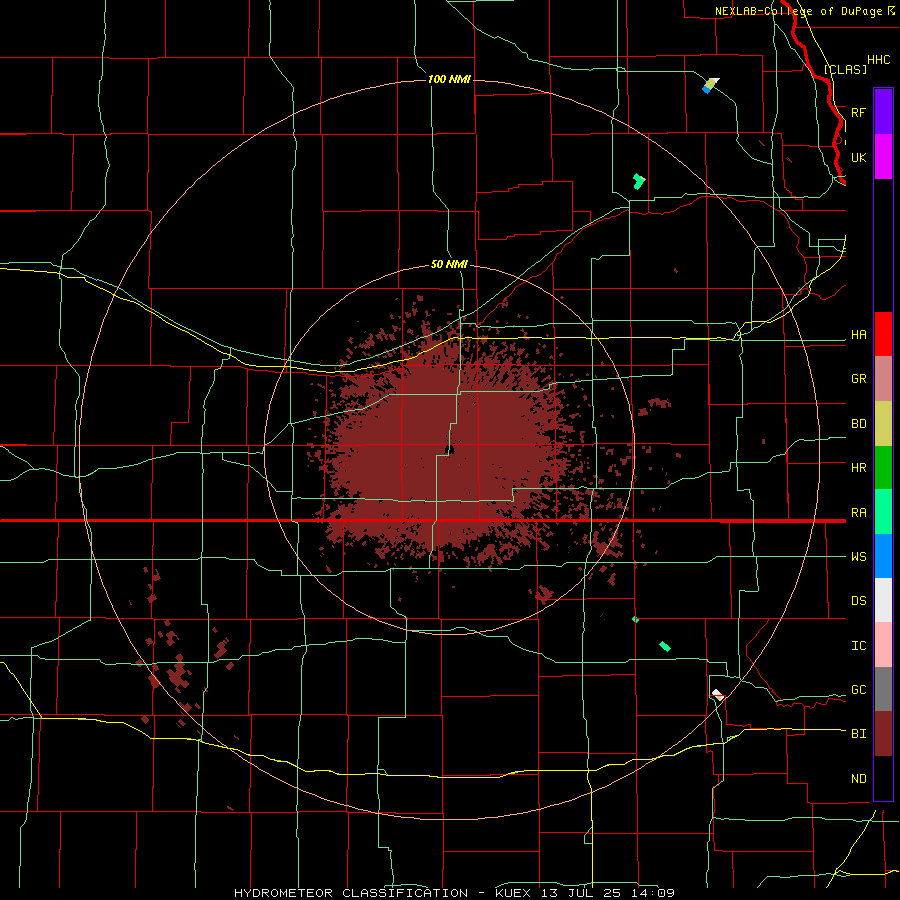
Task: Click the "UK" legend label
Action: pyautogui.click(x=858, y=157)
